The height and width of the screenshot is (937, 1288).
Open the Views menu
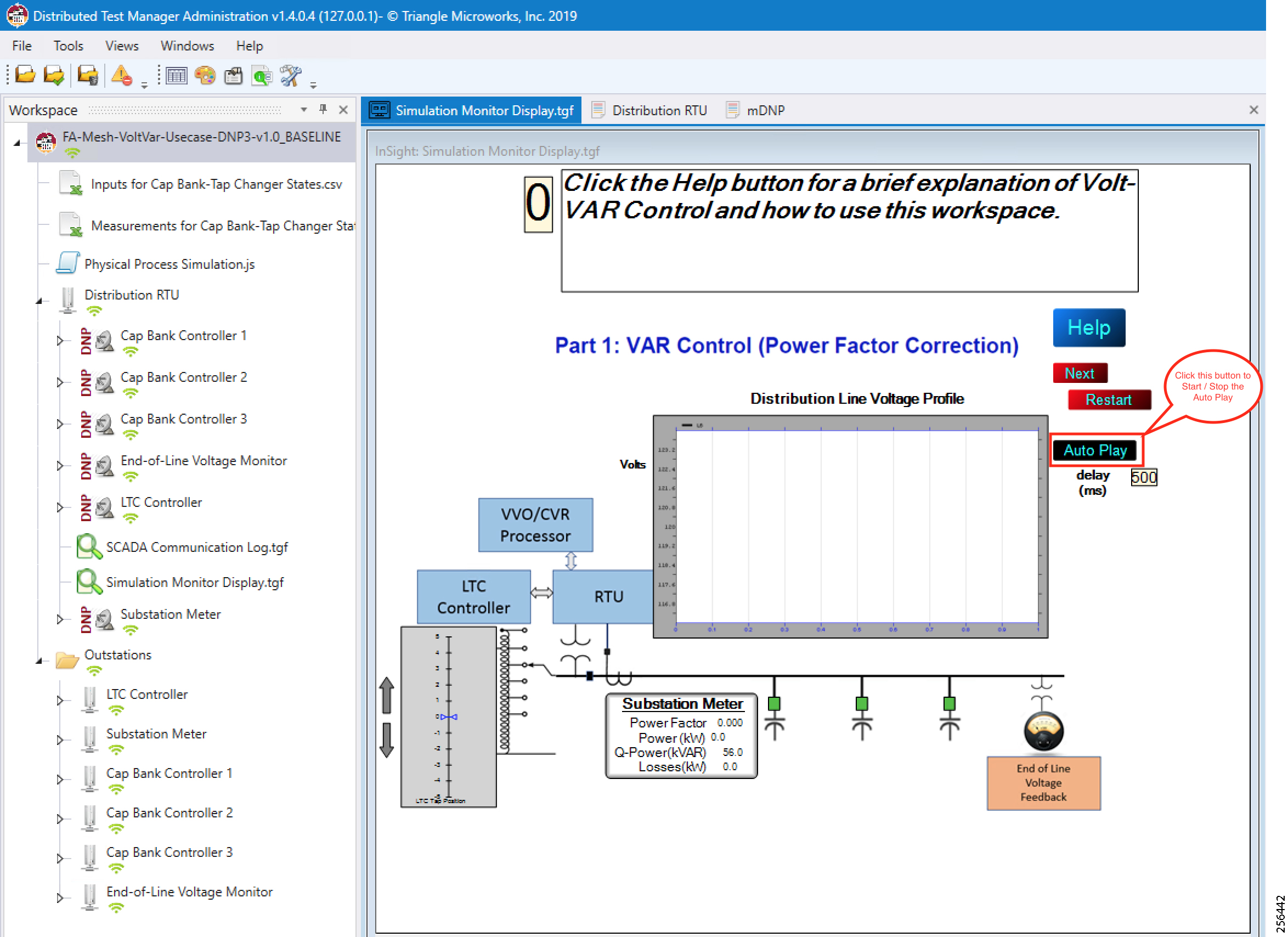pos(122,46)
